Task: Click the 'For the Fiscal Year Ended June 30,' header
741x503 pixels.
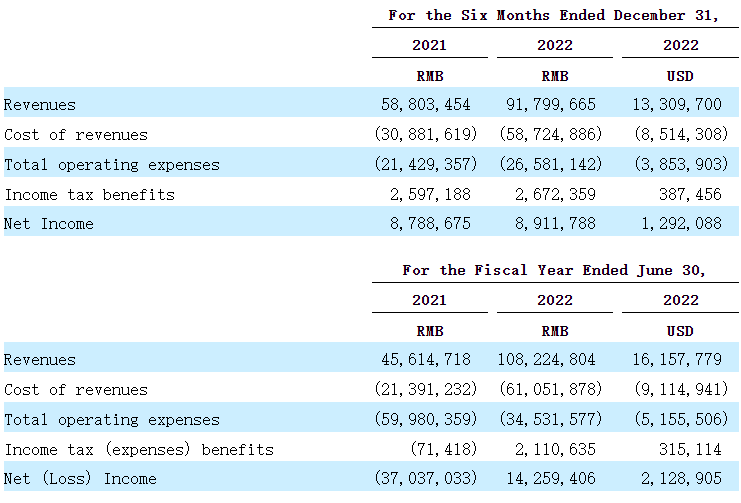Action: [x=555, y=270]
